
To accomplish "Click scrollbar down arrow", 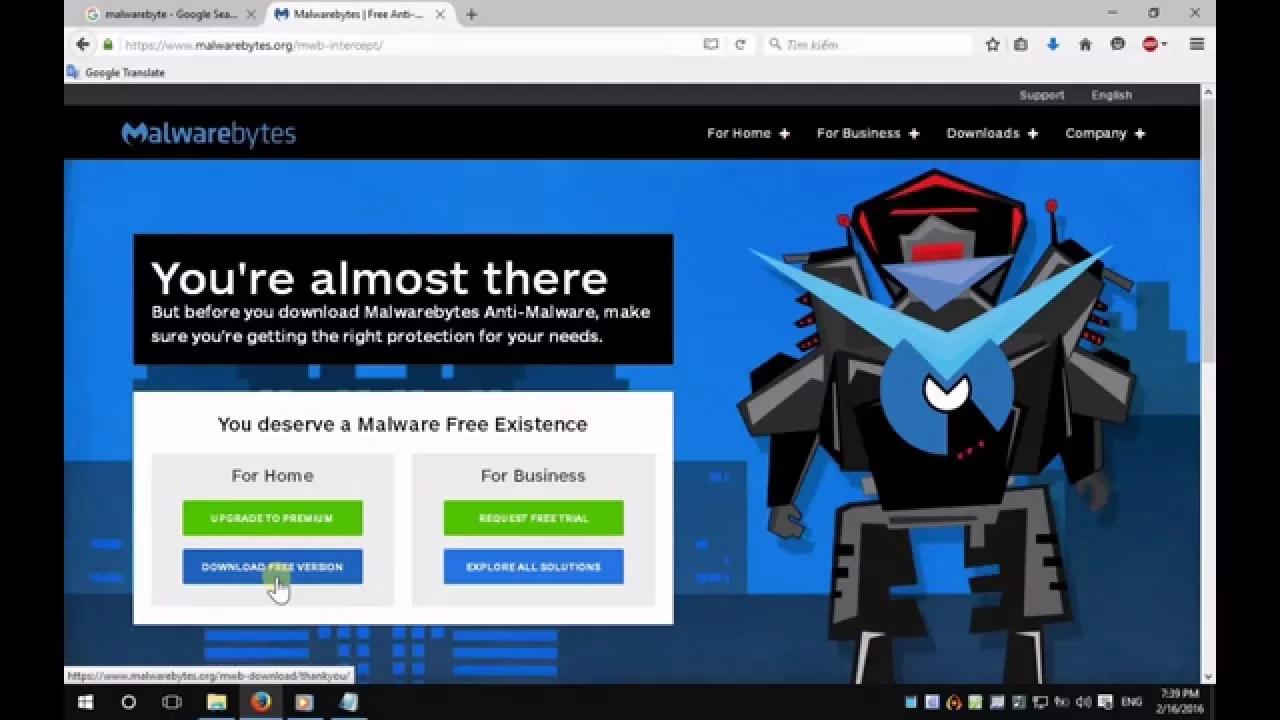I will point(1208,677).
